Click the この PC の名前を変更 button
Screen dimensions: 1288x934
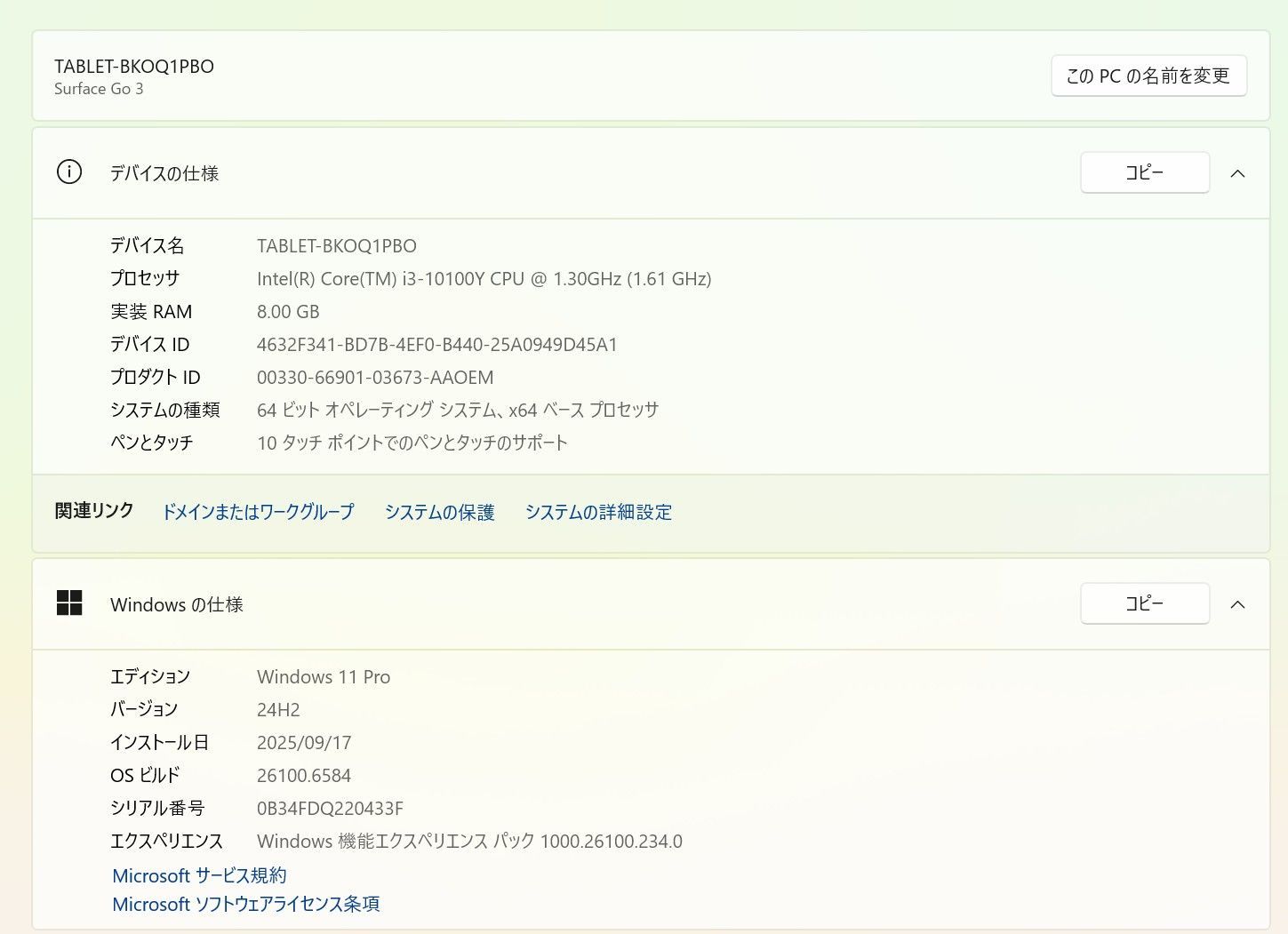coord(1148,76)
